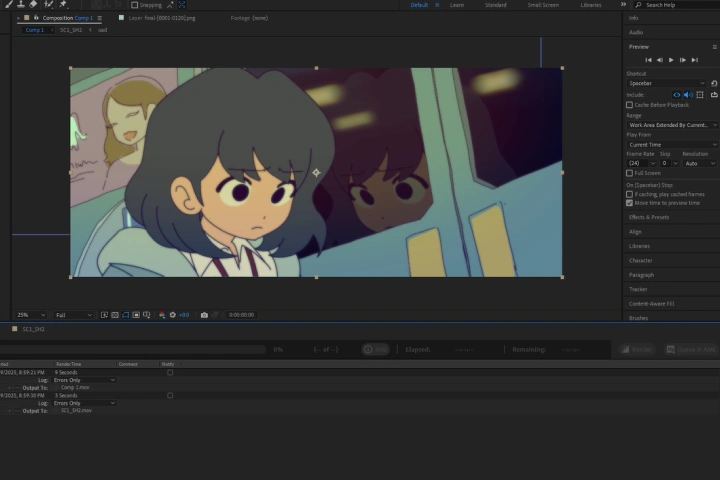
Task: Open the Composition panel menu icon
Action: click(100, 18)
